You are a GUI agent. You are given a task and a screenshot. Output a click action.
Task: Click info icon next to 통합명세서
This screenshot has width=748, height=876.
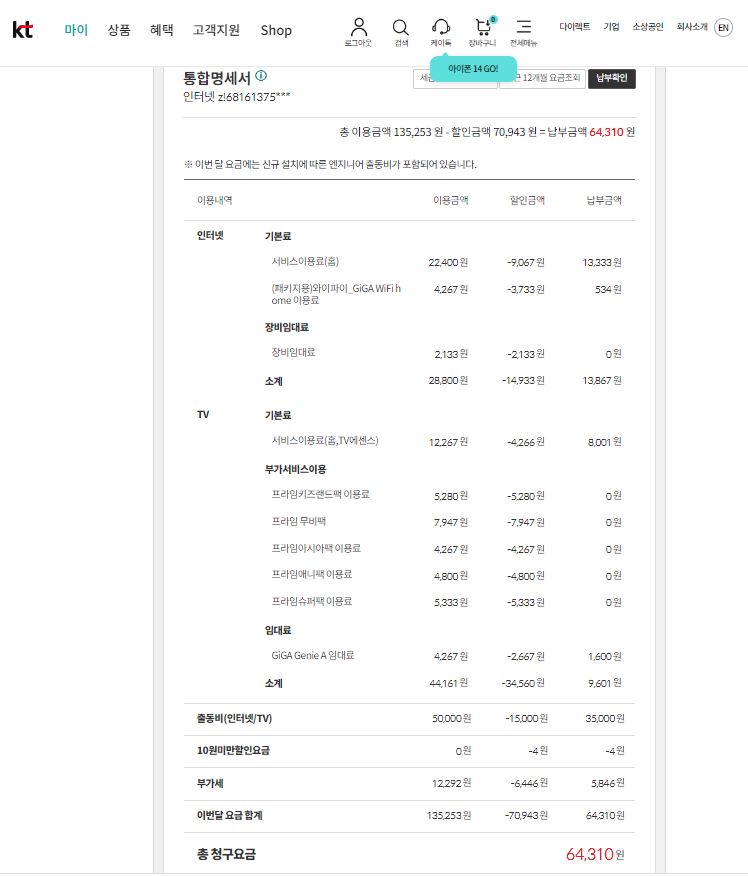(x=261, y=76)
